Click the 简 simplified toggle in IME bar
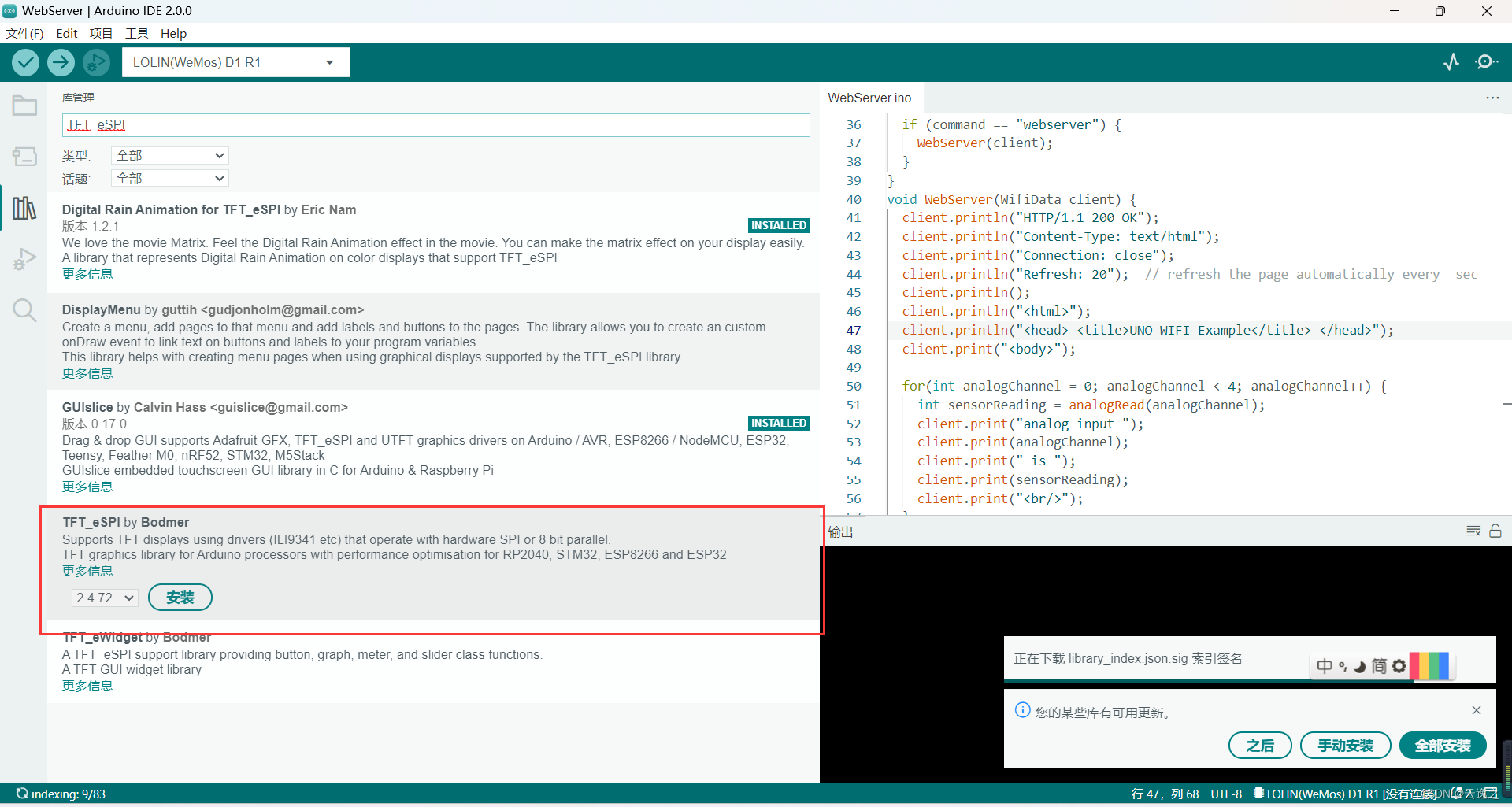The height and width of the screenshot is (807, 1512). point(1379,666)
